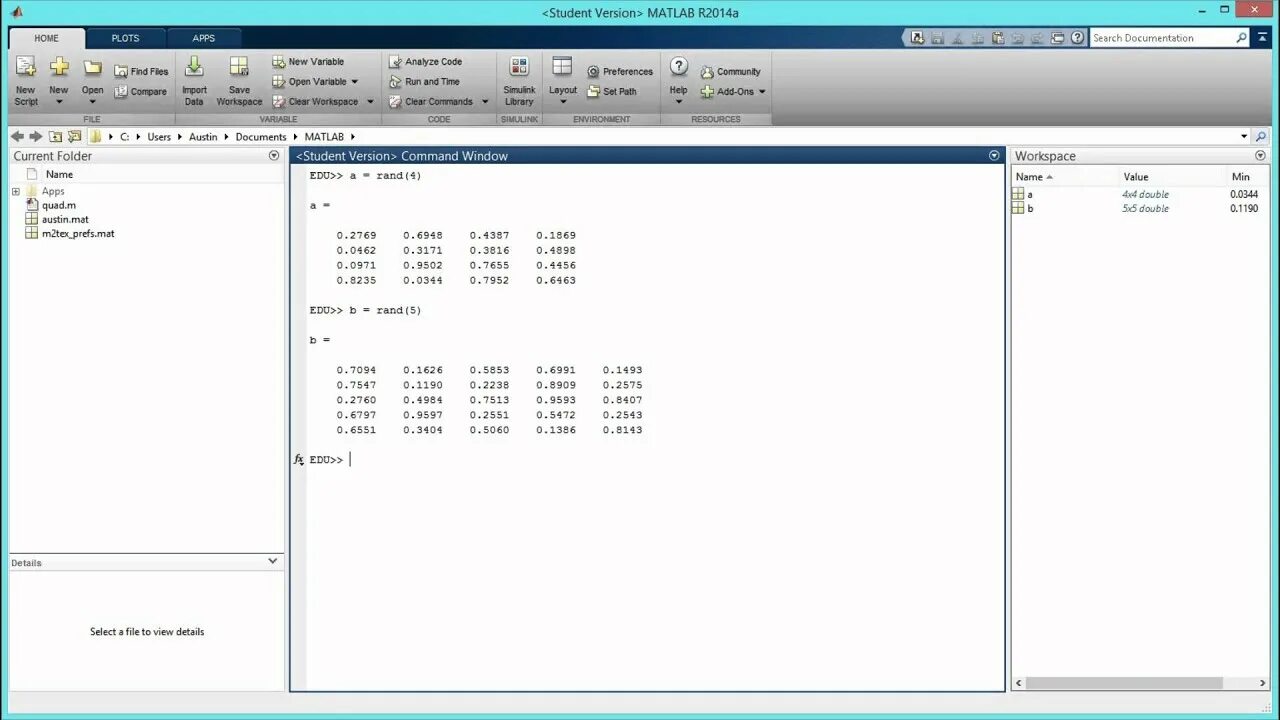
Task: Click the Run and Time button
Action: pyautogui.click(x=424, y=82)
